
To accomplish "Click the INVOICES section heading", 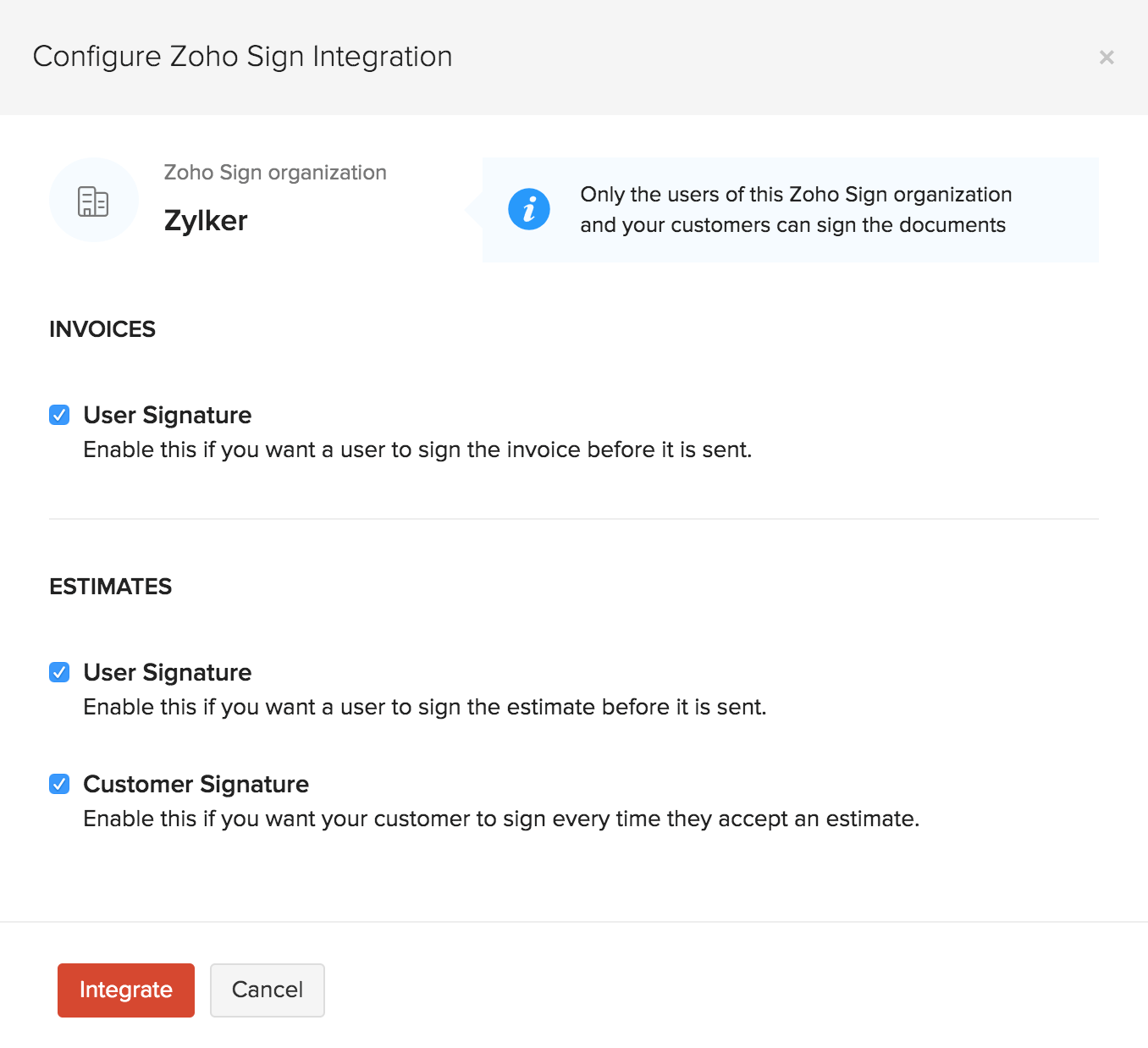I will click(x=102, y=329).
